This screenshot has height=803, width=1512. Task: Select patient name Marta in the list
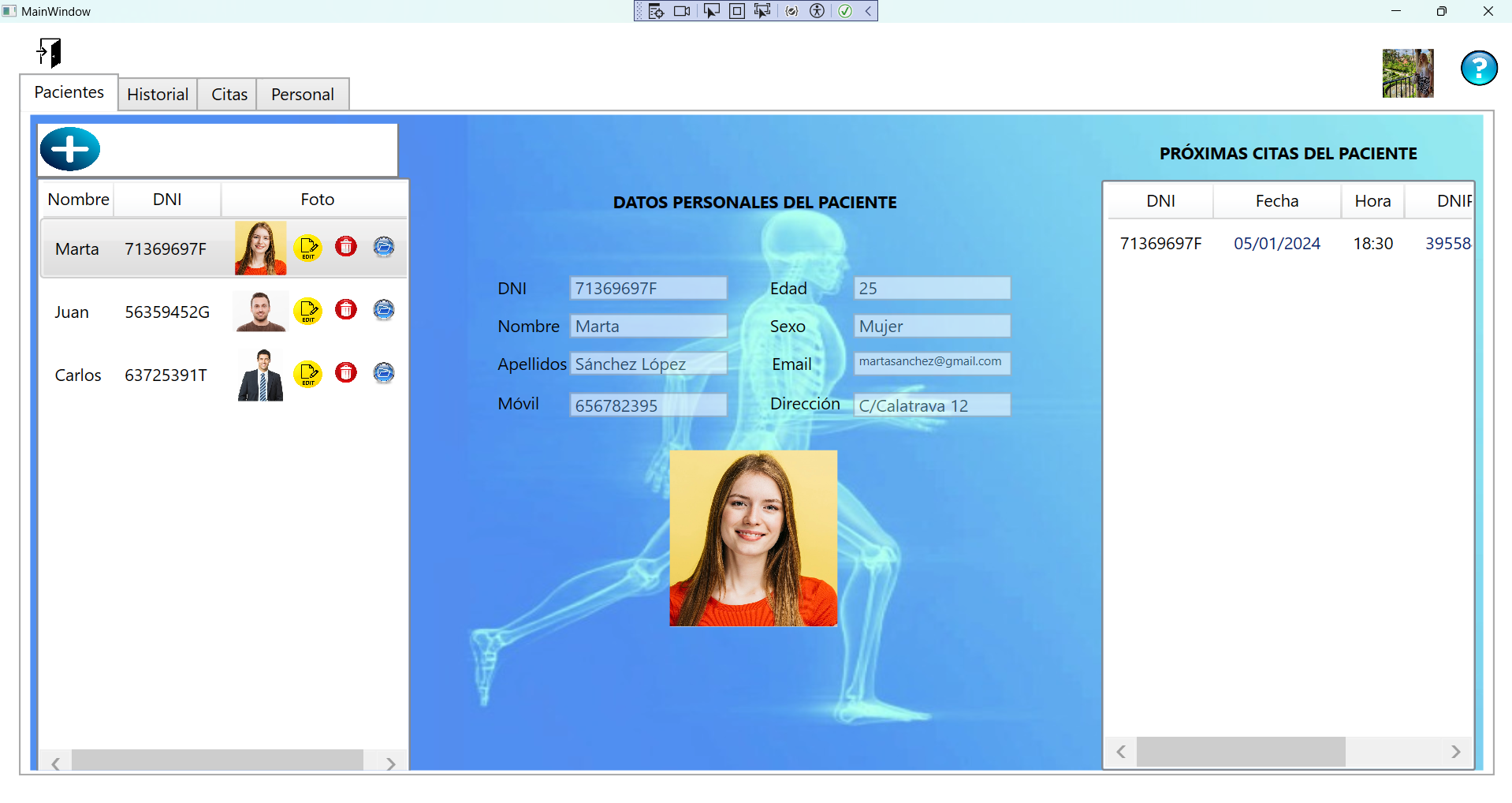coord(77,249)
